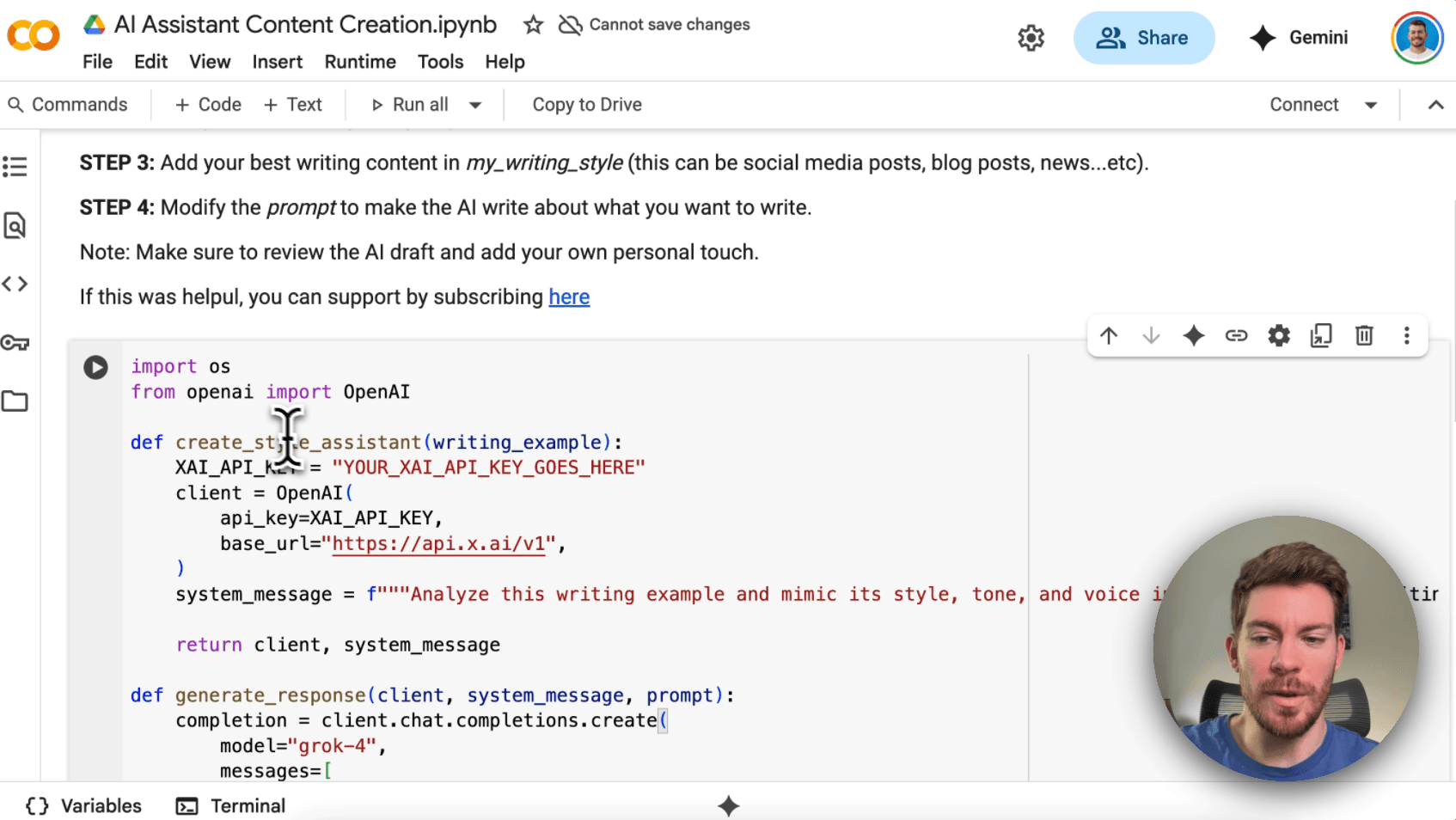Viewport: 1456px width, 820px height.
Task: Open the Files folder sidebar icon
Action: (15, 401)
